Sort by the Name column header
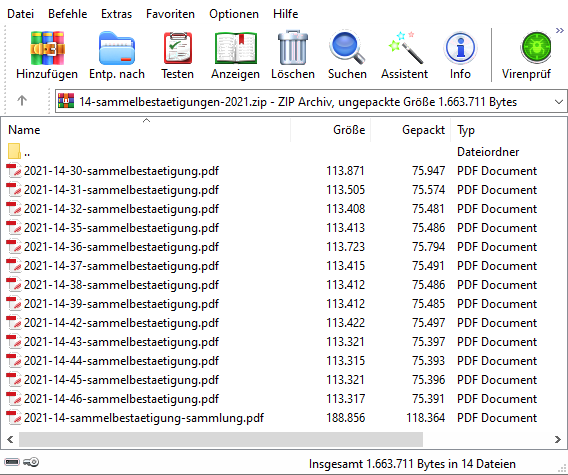Image resolution: width=568 pixels, height=475 pixels. click(x=146, y=130)
